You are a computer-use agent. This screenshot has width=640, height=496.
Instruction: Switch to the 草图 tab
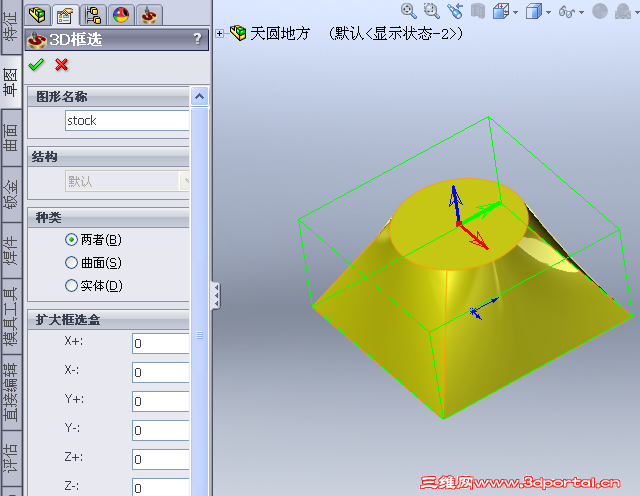point(11,82)
